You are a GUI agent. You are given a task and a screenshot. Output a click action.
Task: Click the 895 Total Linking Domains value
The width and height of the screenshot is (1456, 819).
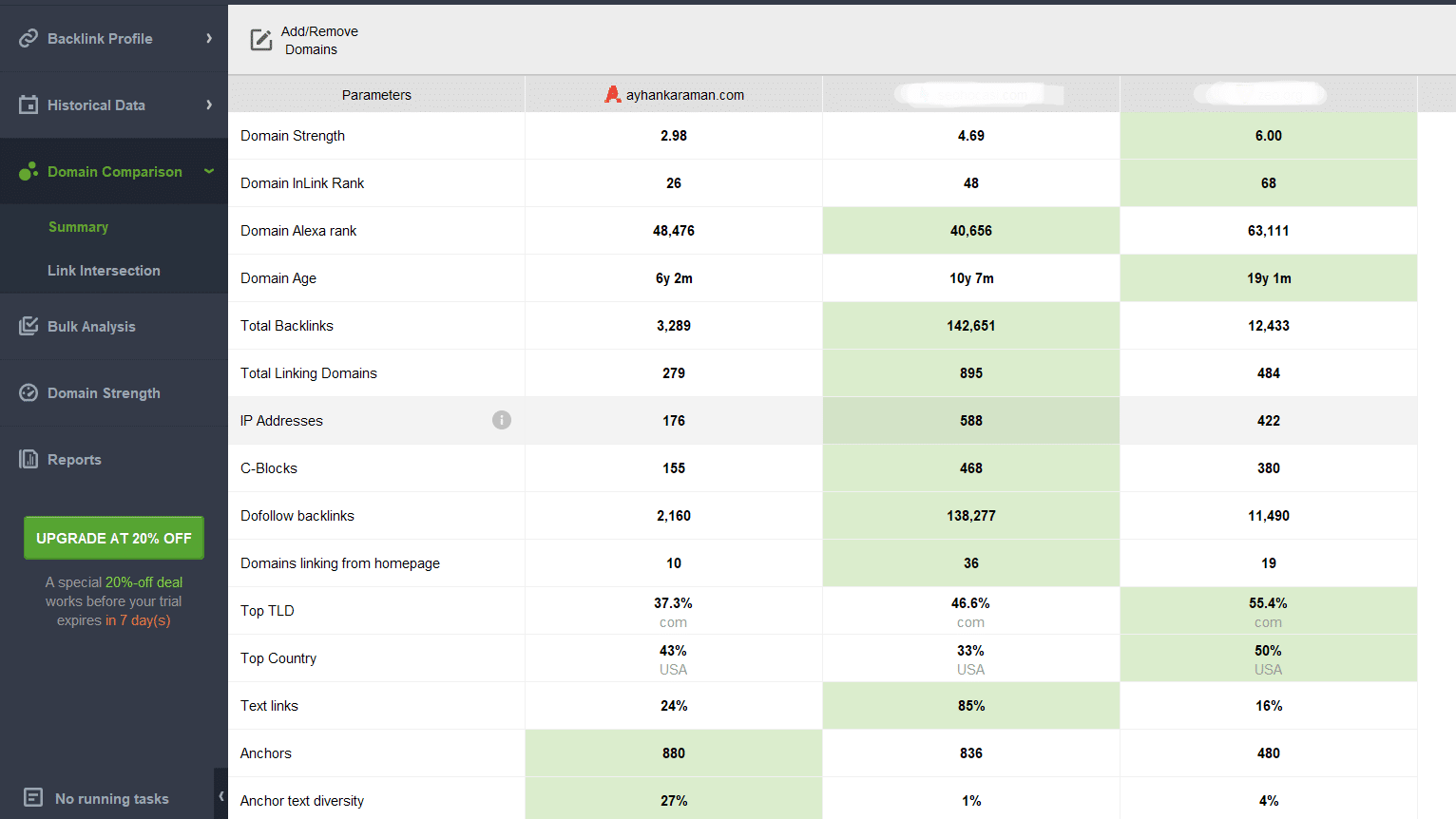tap(971, 373)
